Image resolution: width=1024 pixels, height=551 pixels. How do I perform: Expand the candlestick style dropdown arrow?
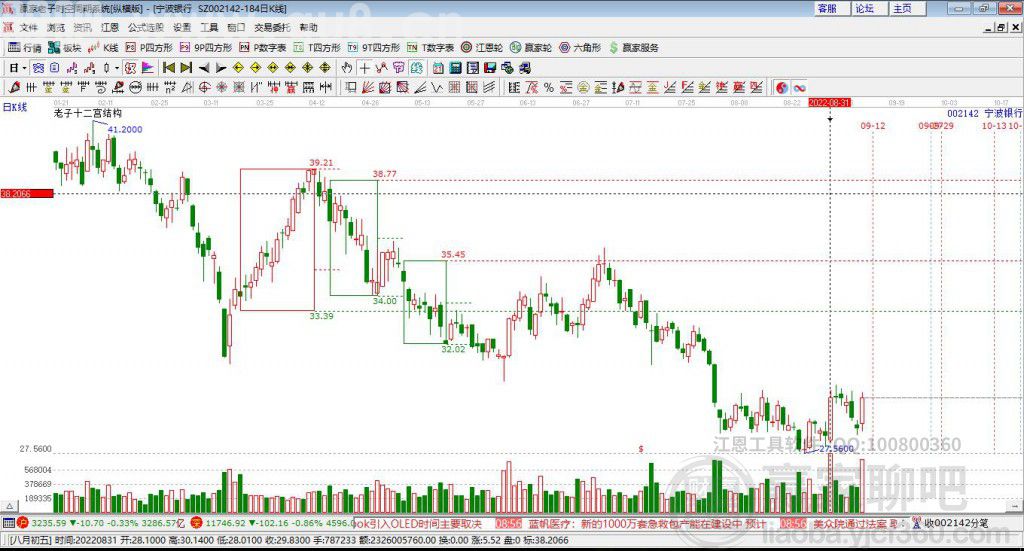117,68
